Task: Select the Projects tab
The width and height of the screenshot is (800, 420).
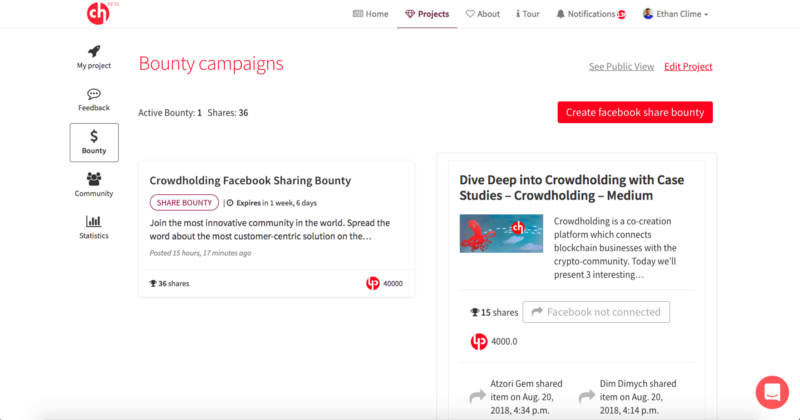Action: tap(427, 14)
